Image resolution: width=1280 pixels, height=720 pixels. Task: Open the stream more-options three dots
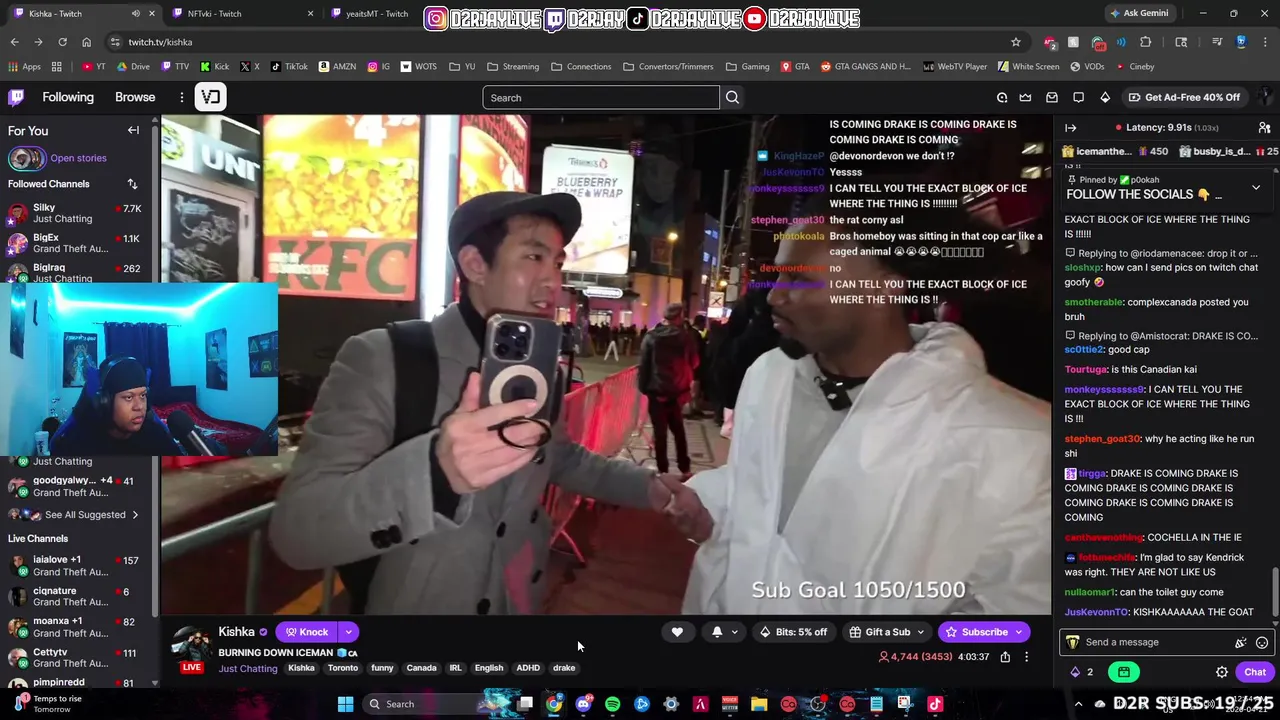click(1026, 657)
